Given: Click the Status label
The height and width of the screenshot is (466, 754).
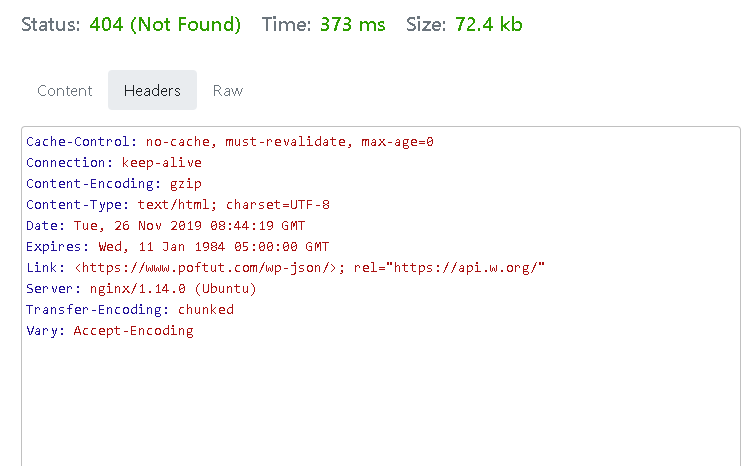Looking at the screenshot, I should coord(50,24).
